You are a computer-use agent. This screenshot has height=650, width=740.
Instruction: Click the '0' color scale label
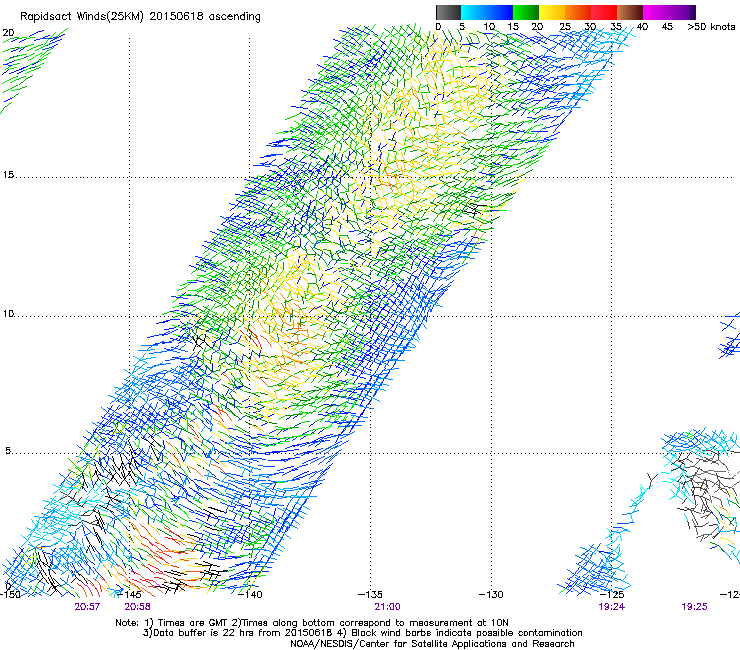[438, 27]
